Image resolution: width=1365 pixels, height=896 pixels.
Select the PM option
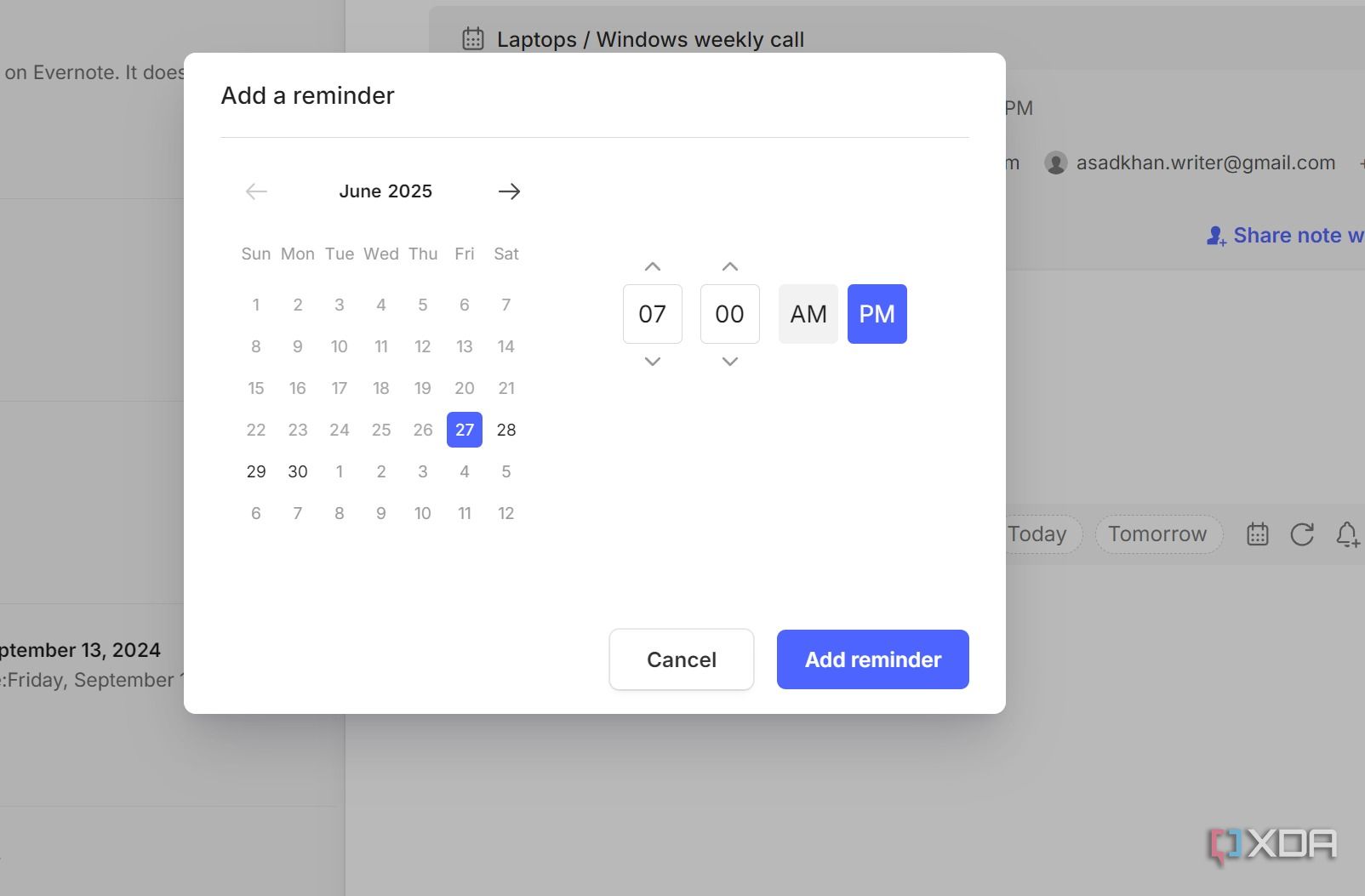(877, 314)
